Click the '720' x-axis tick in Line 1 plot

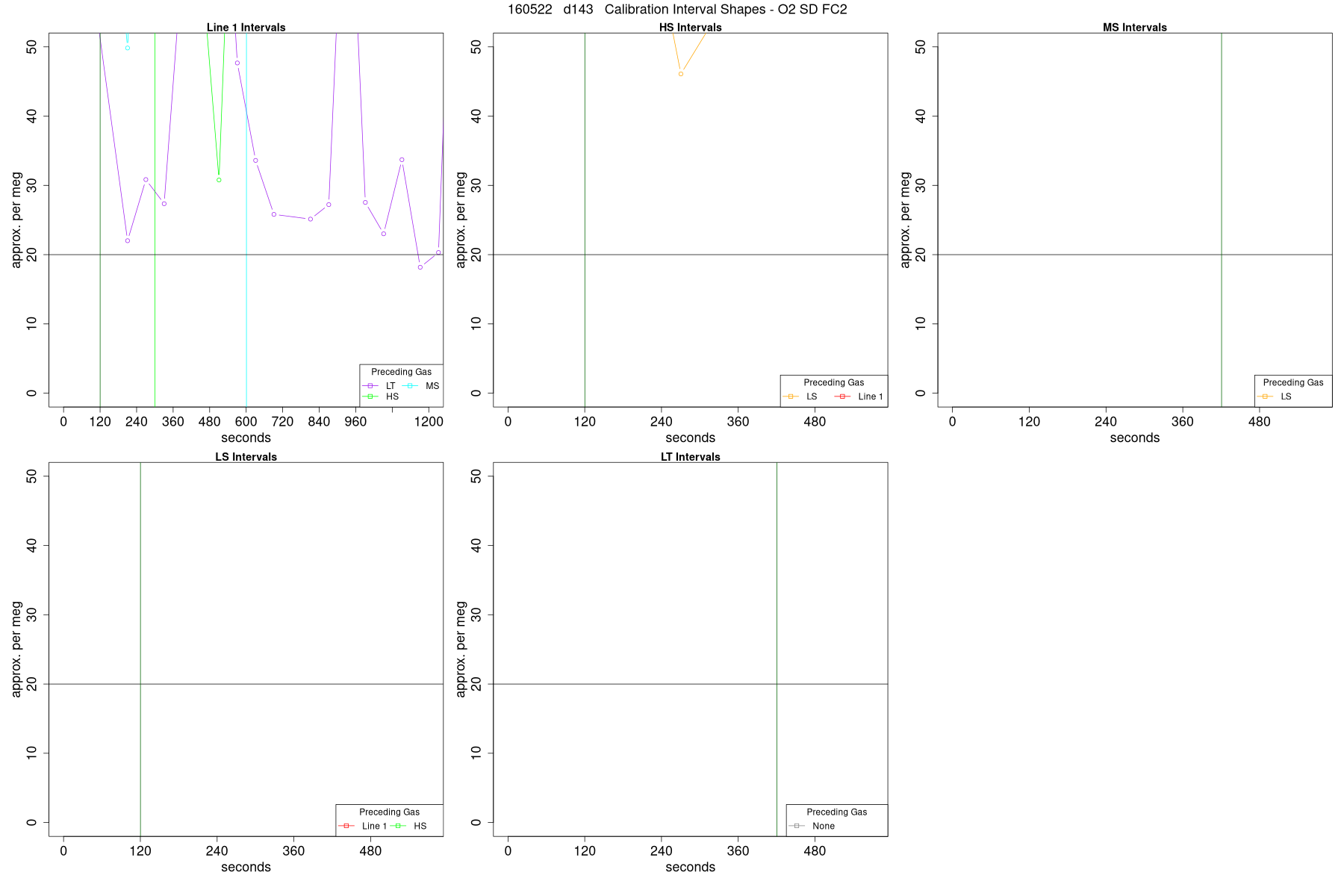pos(282,422)
